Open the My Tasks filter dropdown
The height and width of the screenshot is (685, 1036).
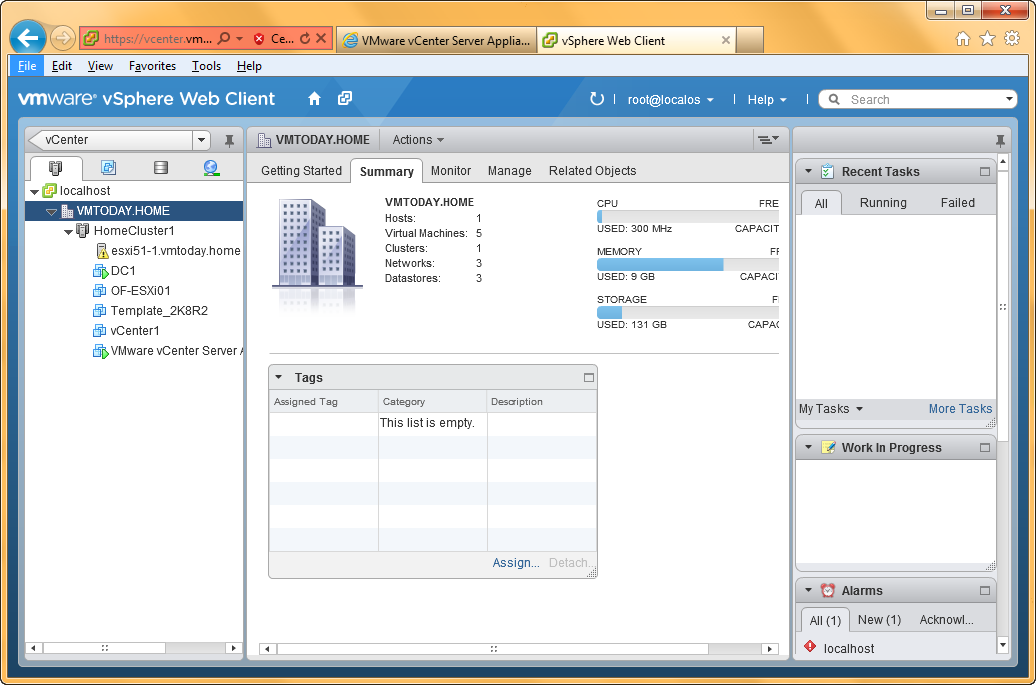(831, 409)
